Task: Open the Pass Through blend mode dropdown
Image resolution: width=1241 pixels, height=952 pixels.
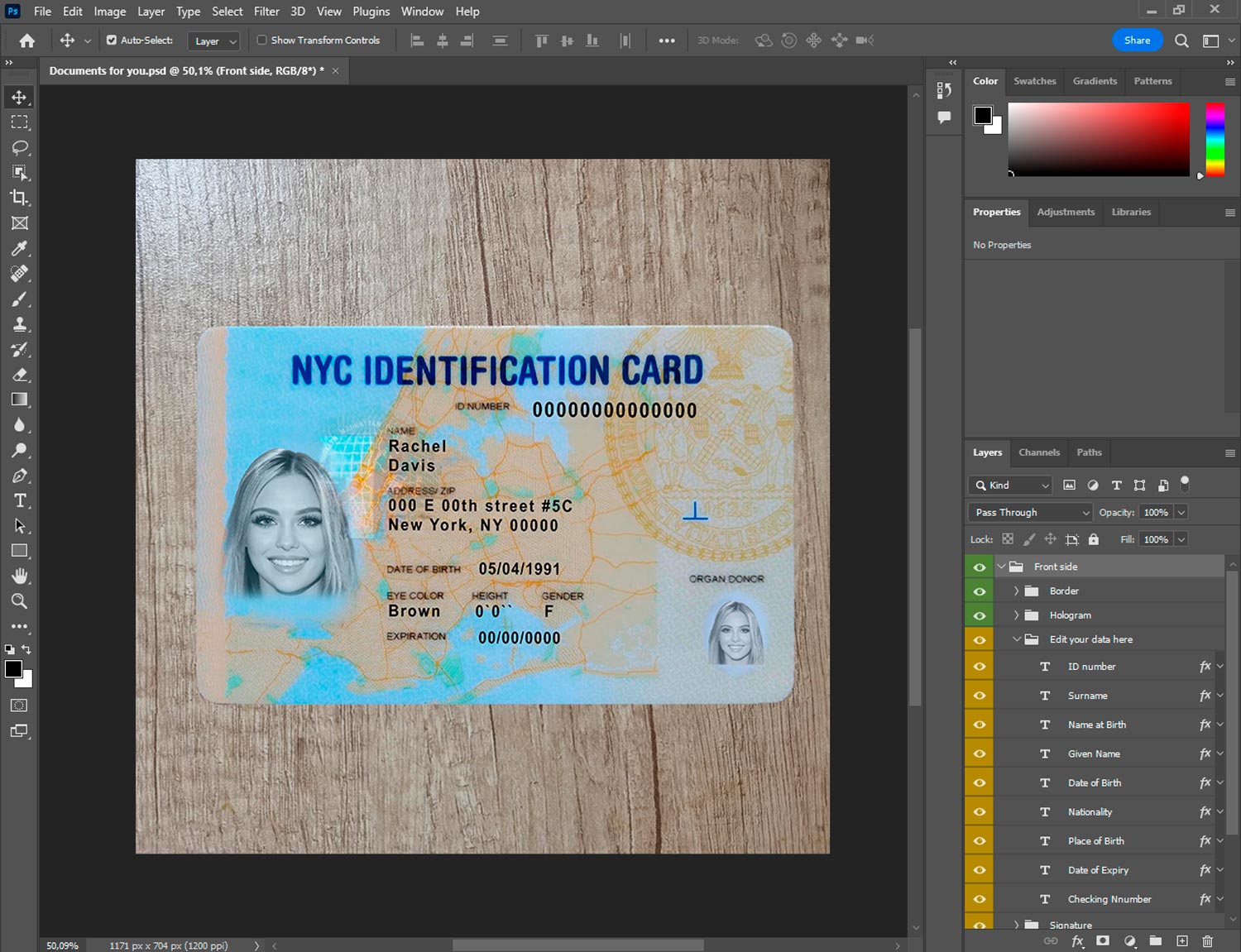Action: [x=1030, y=513]
